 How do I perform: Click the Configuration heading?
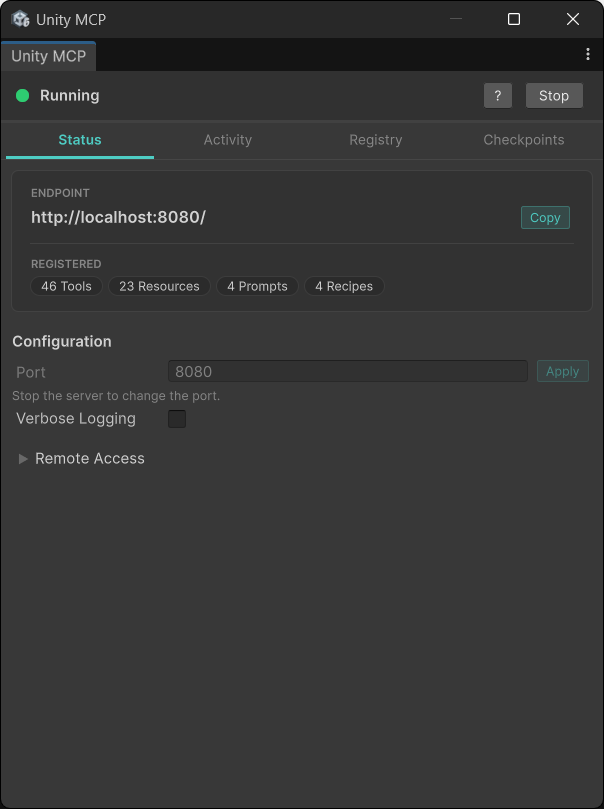62,342
